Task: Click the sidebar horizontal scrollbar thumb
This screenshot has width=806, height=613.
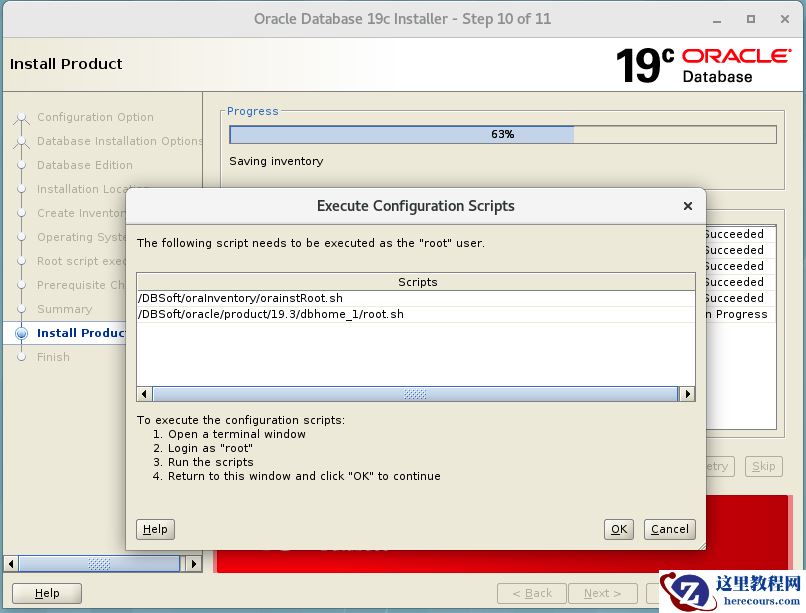Action: pos(99,564)
